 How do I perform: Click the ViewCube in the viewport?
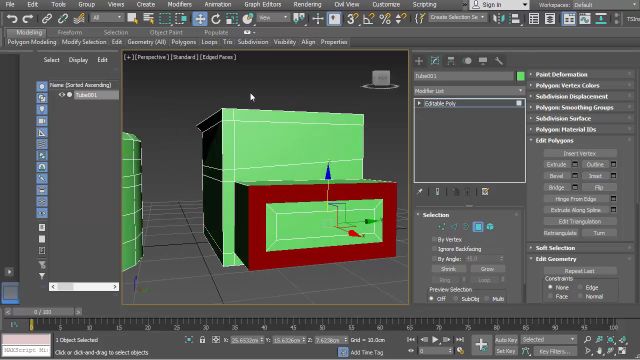click(x=381, y=79)
